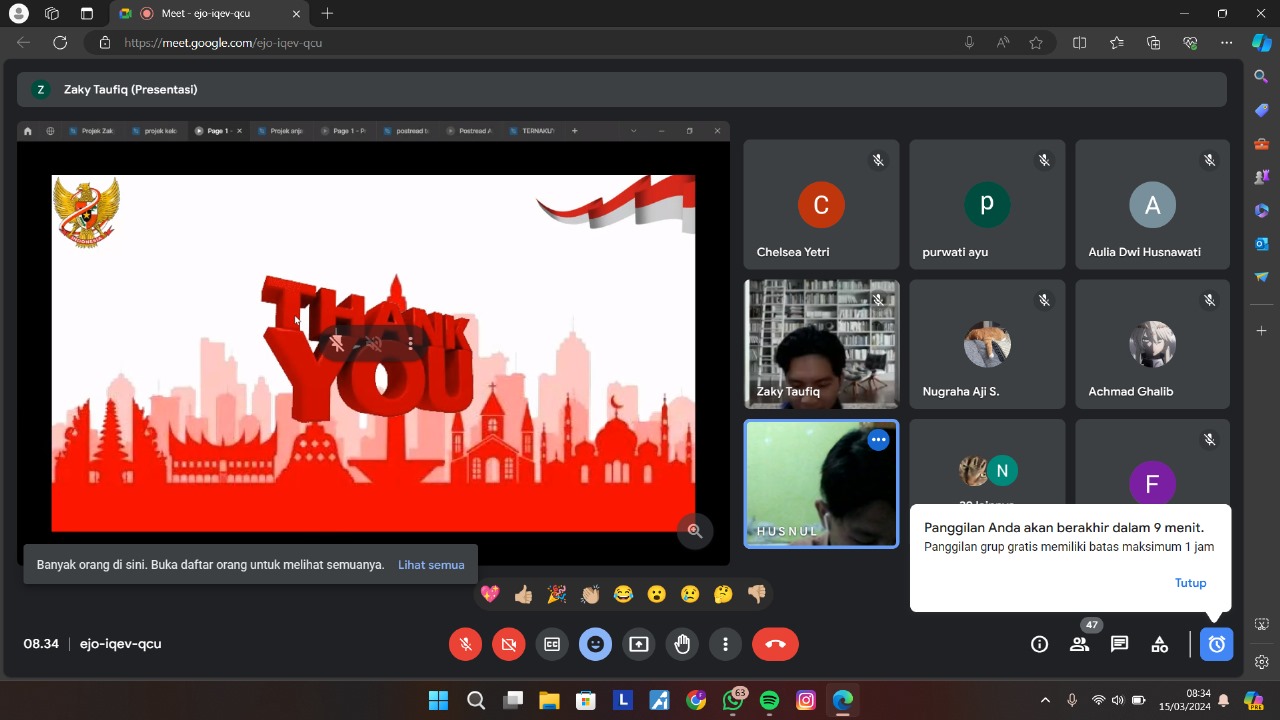Viewport: 1280px width, 720px height.
Task: Zoom in on the presentation magnifier icon
Action: (695, 531)
